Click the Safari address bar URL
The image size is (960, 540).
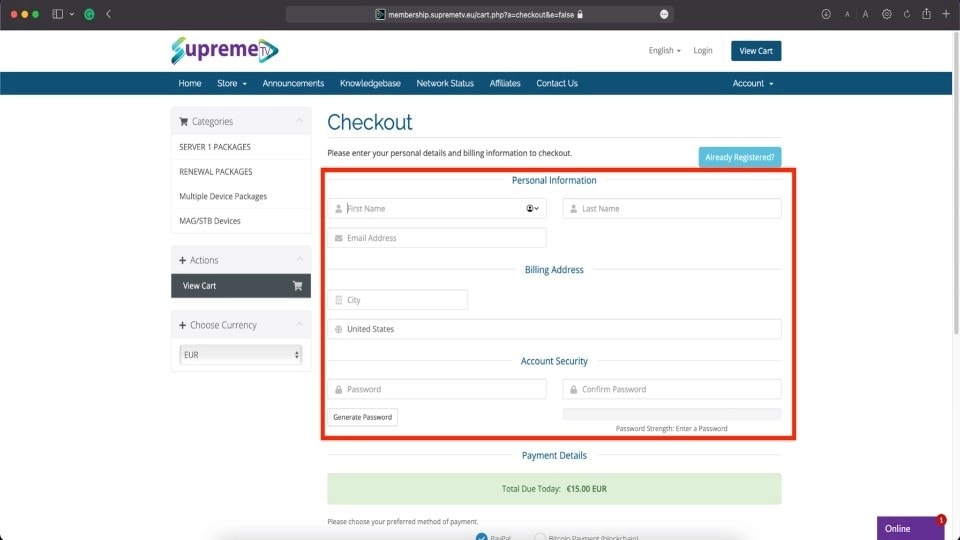[481, 14]
